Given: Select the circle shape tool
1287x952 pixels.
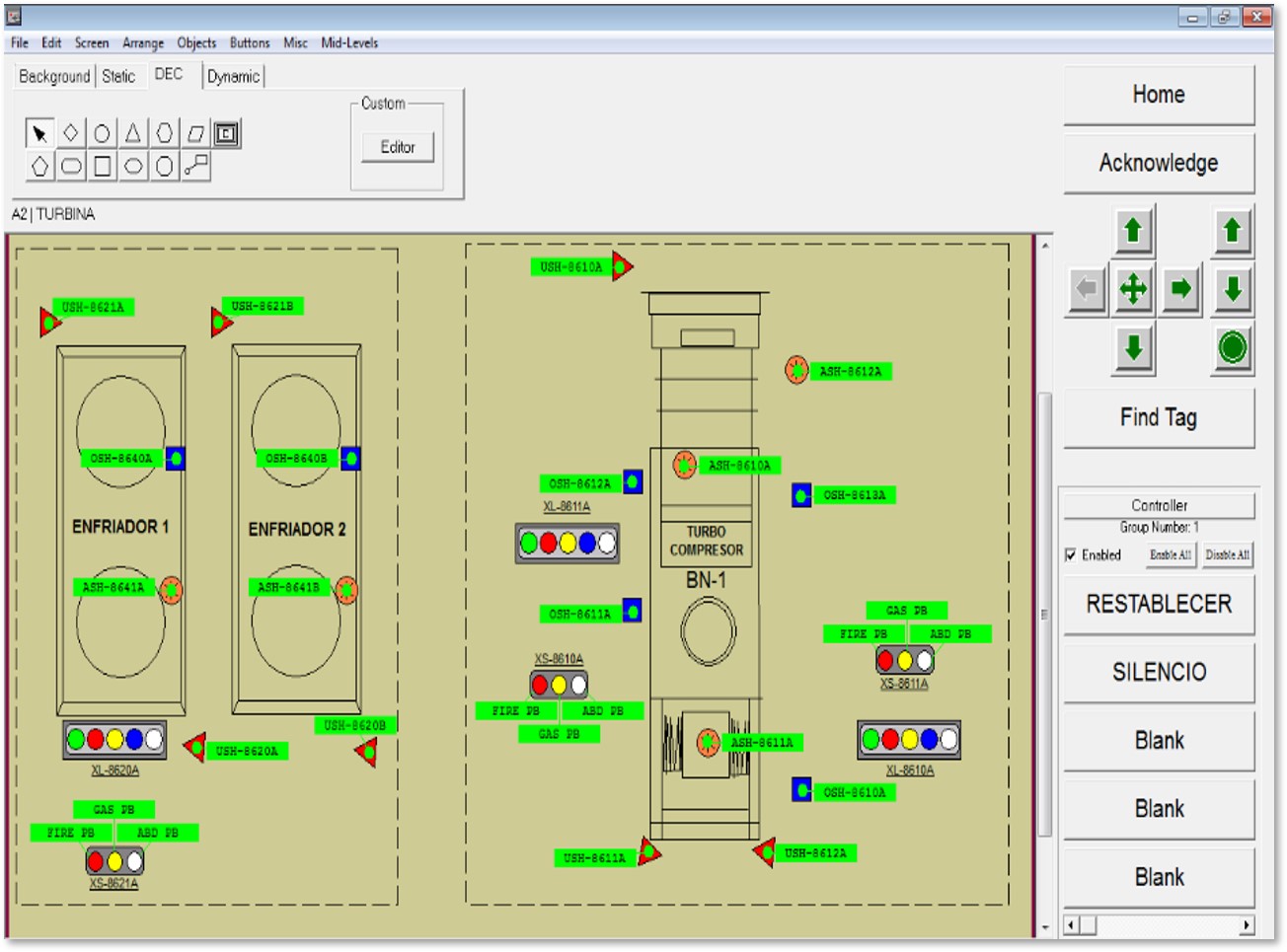Looking at the screenshot, I should [102, 133].
